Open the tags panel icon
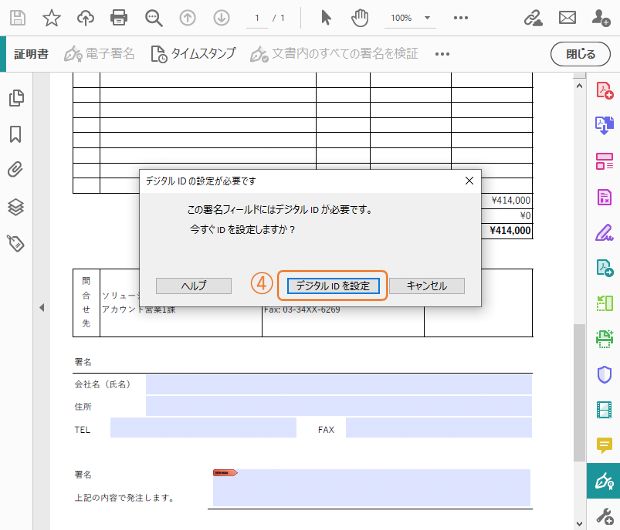 point(16,243)
